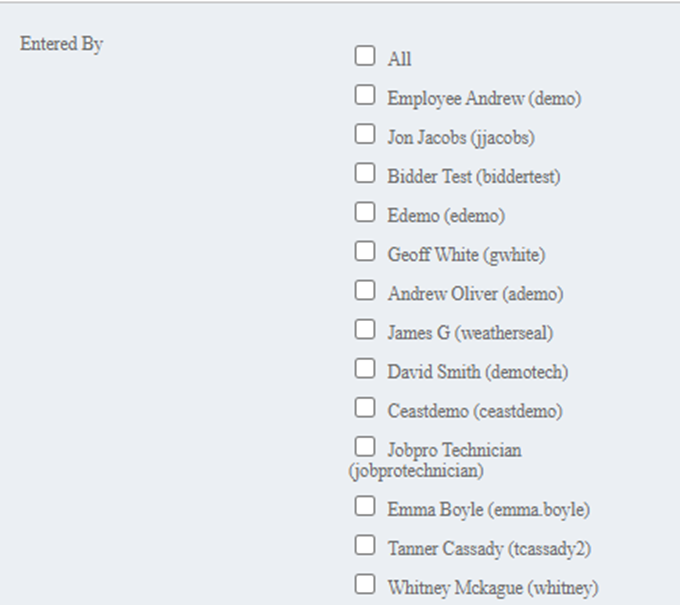Check Whitney Mckague (whitney) checkbox

point(365,584)
